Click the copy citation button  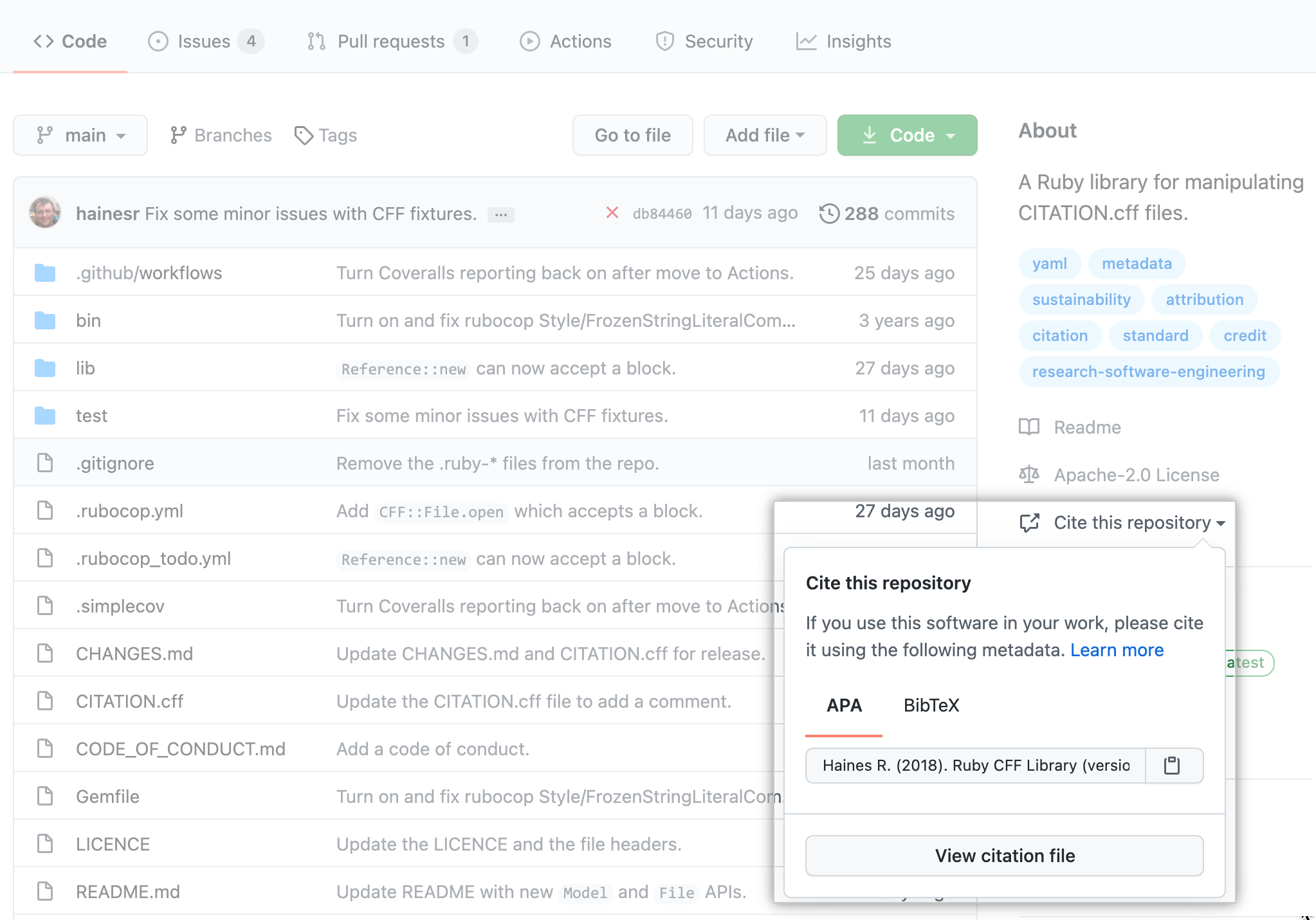pyautogui.click(x=1173, y=764)
